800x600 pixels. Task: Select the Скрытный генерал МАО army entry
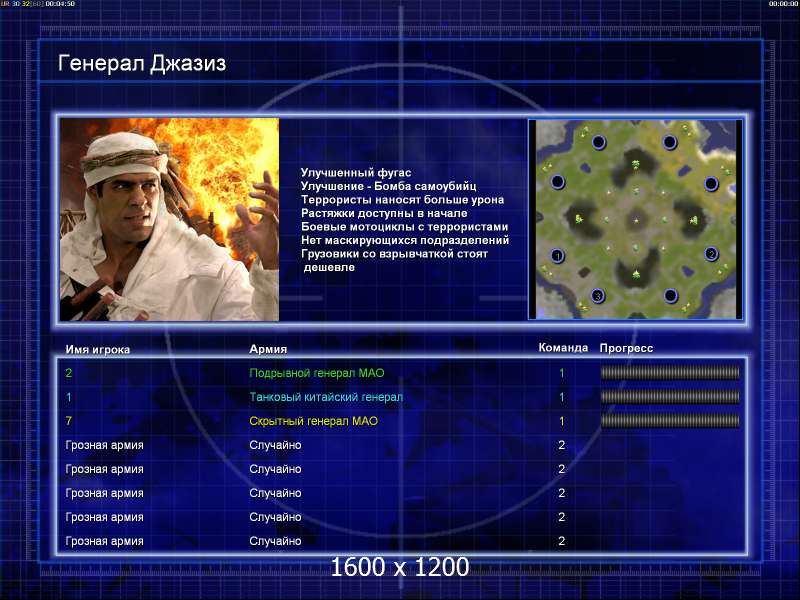(x=313, y=421)
